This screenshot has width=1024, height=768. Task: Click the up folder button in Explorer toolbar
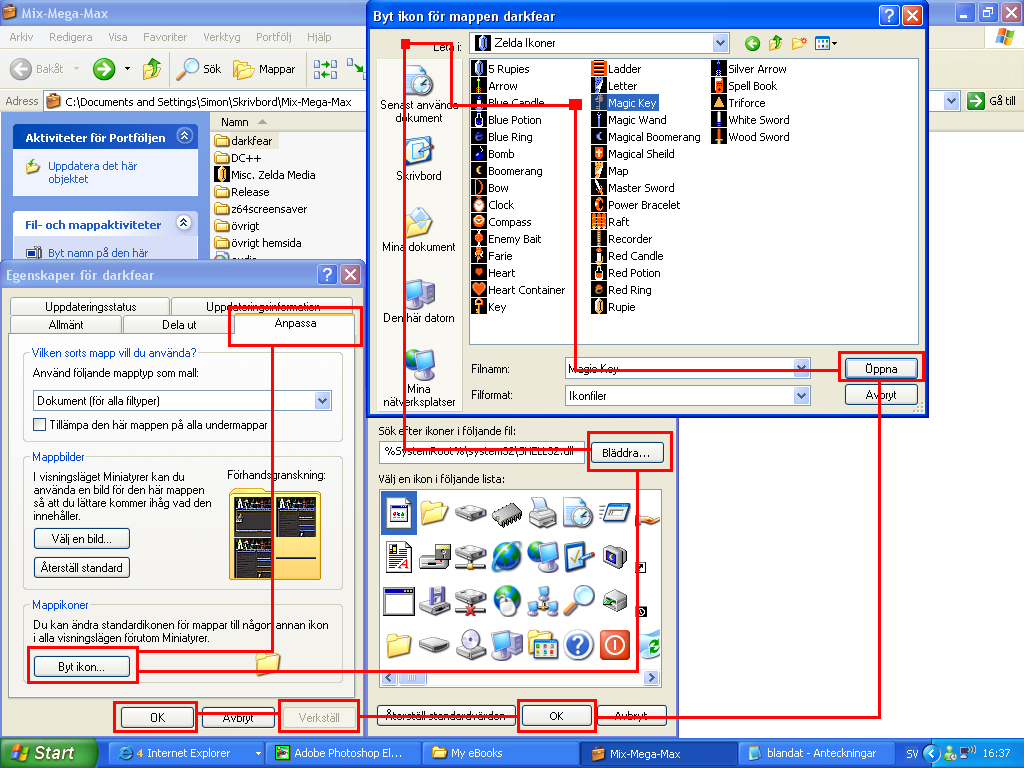(152, 69)
